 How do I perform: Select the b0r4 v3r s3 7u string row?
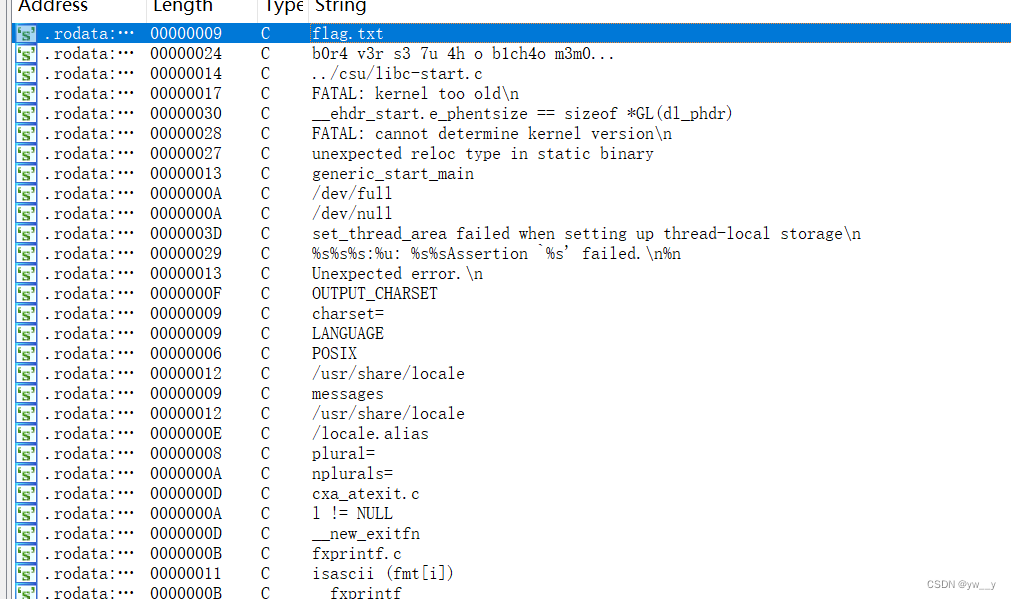(x=511, y=54)
